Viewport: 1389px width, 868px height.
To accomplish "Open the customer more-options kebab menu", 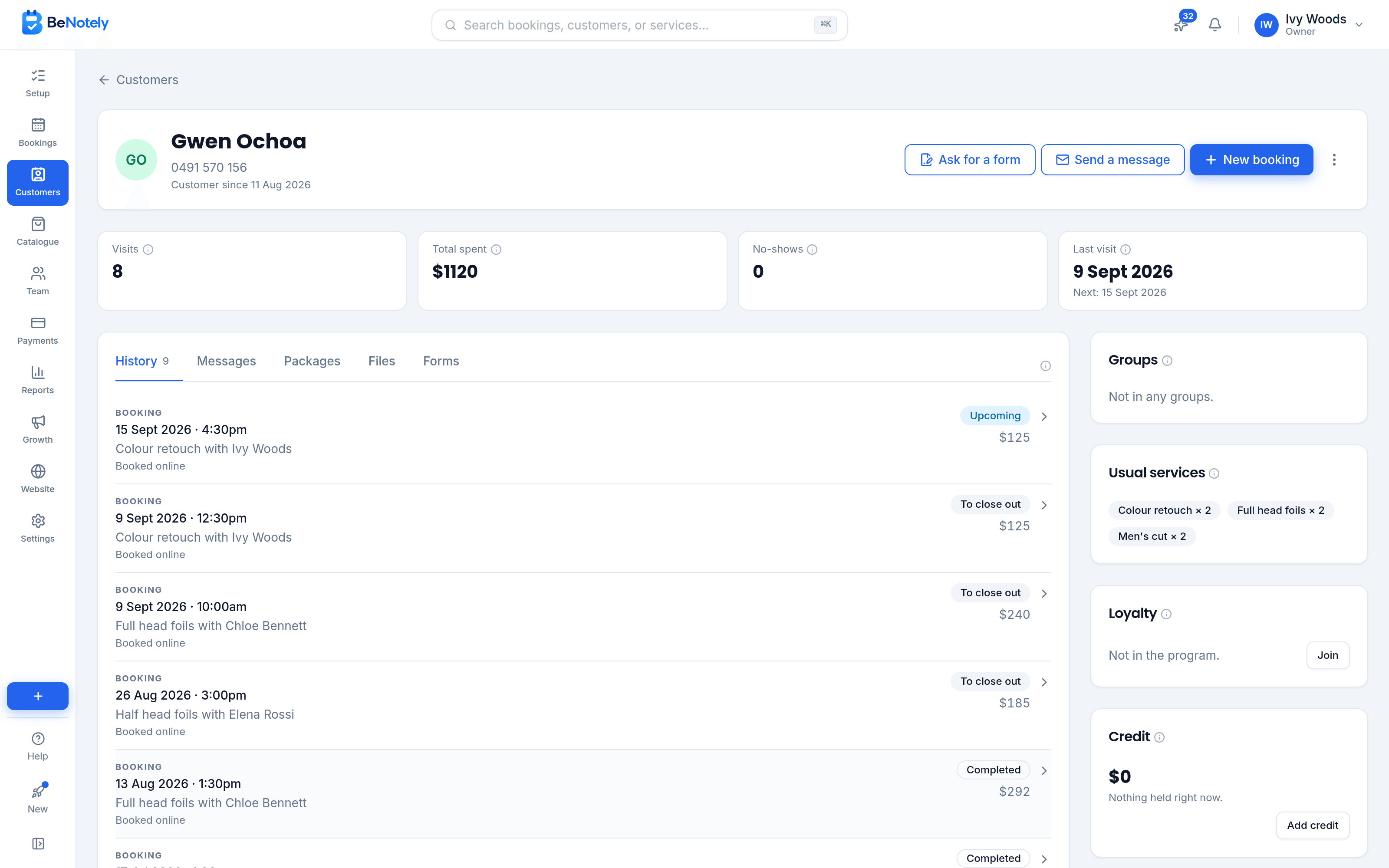I will click(x=1334, y=160).
